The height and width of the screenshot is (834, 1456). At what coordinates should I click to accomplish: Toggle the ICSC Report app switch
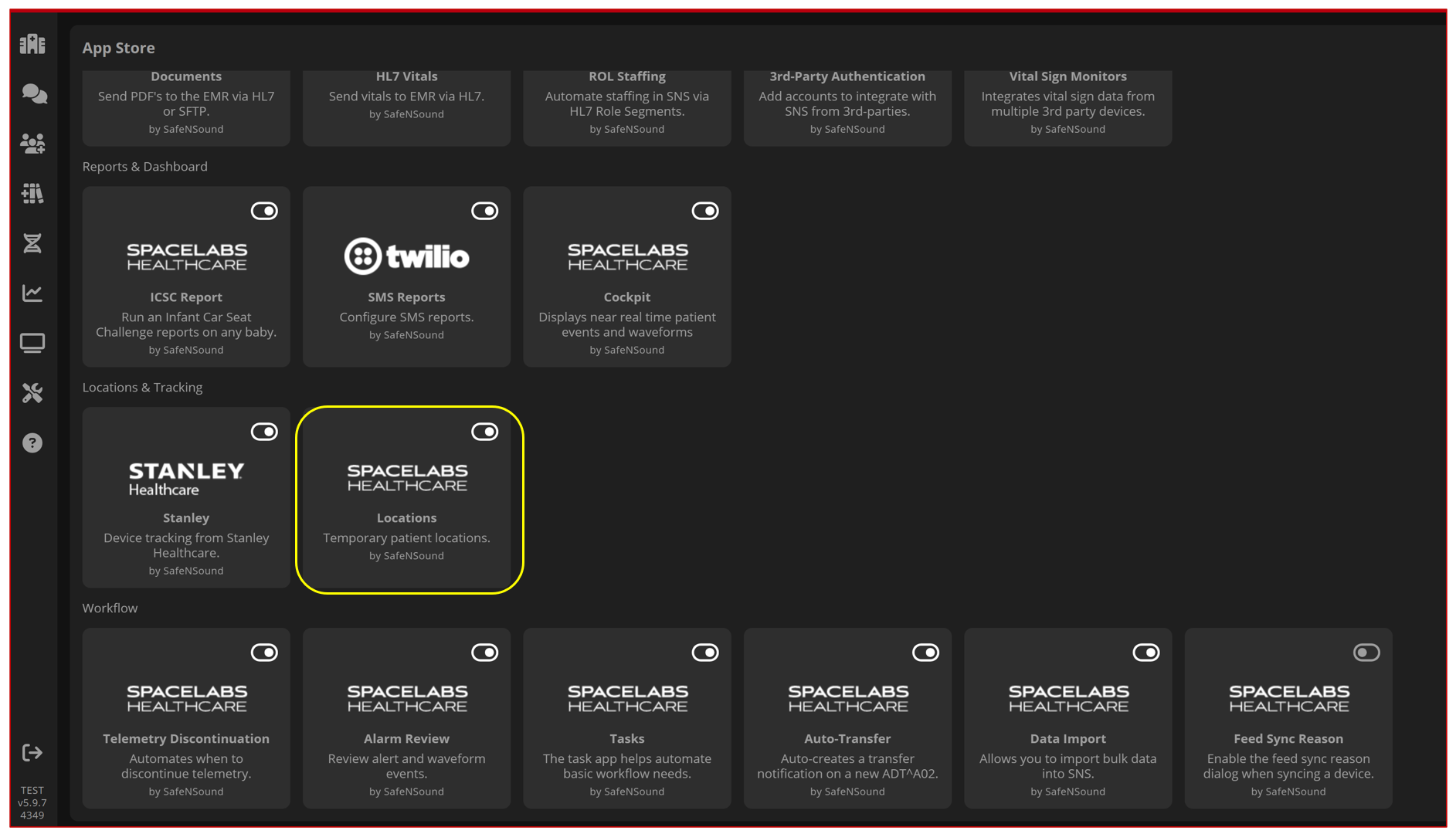tap(264, 211)
